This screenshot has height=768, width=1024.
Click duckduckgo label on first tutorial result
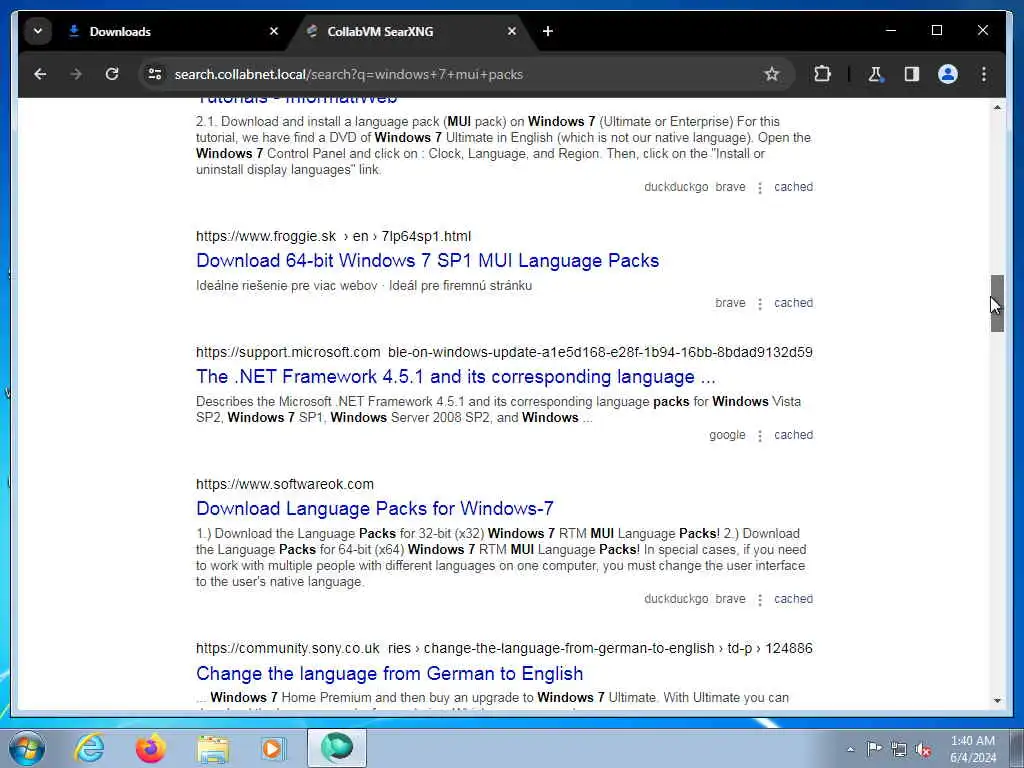tap(676, 187)
